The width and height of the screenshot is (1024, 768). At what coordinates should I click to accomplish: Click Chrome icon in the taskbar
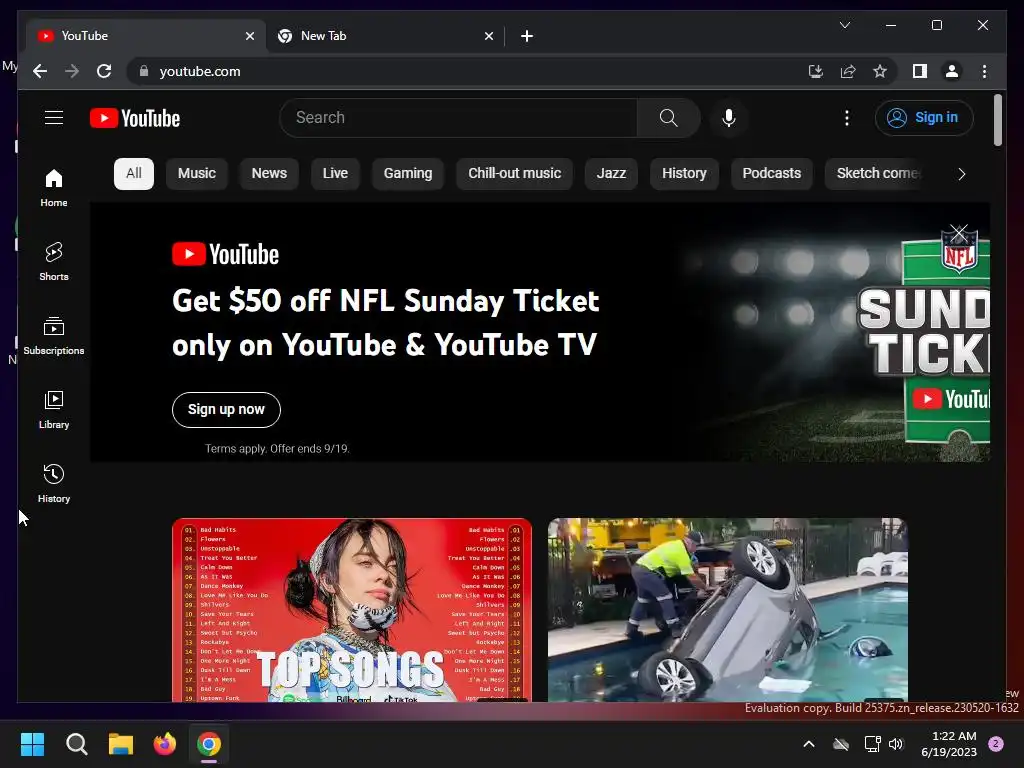209,744
